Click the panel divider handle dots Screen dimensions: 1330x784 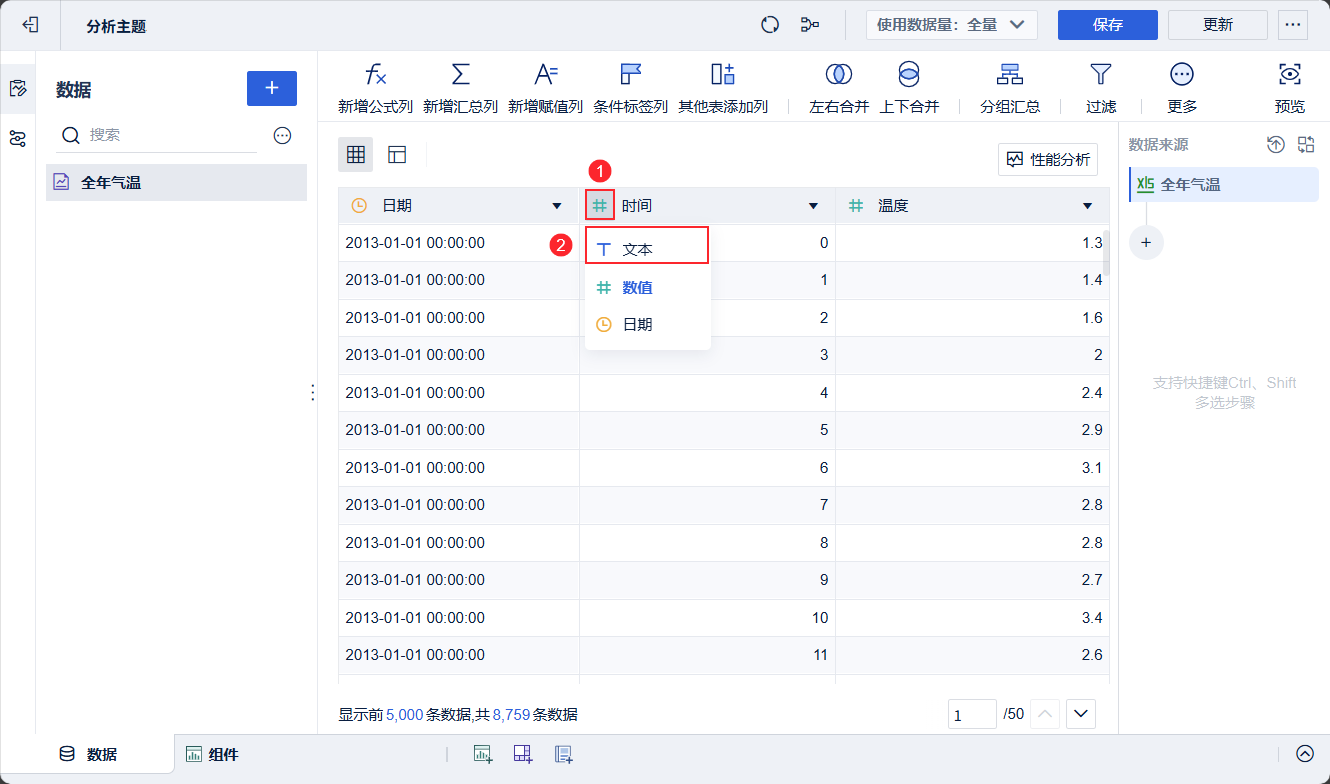312,393
